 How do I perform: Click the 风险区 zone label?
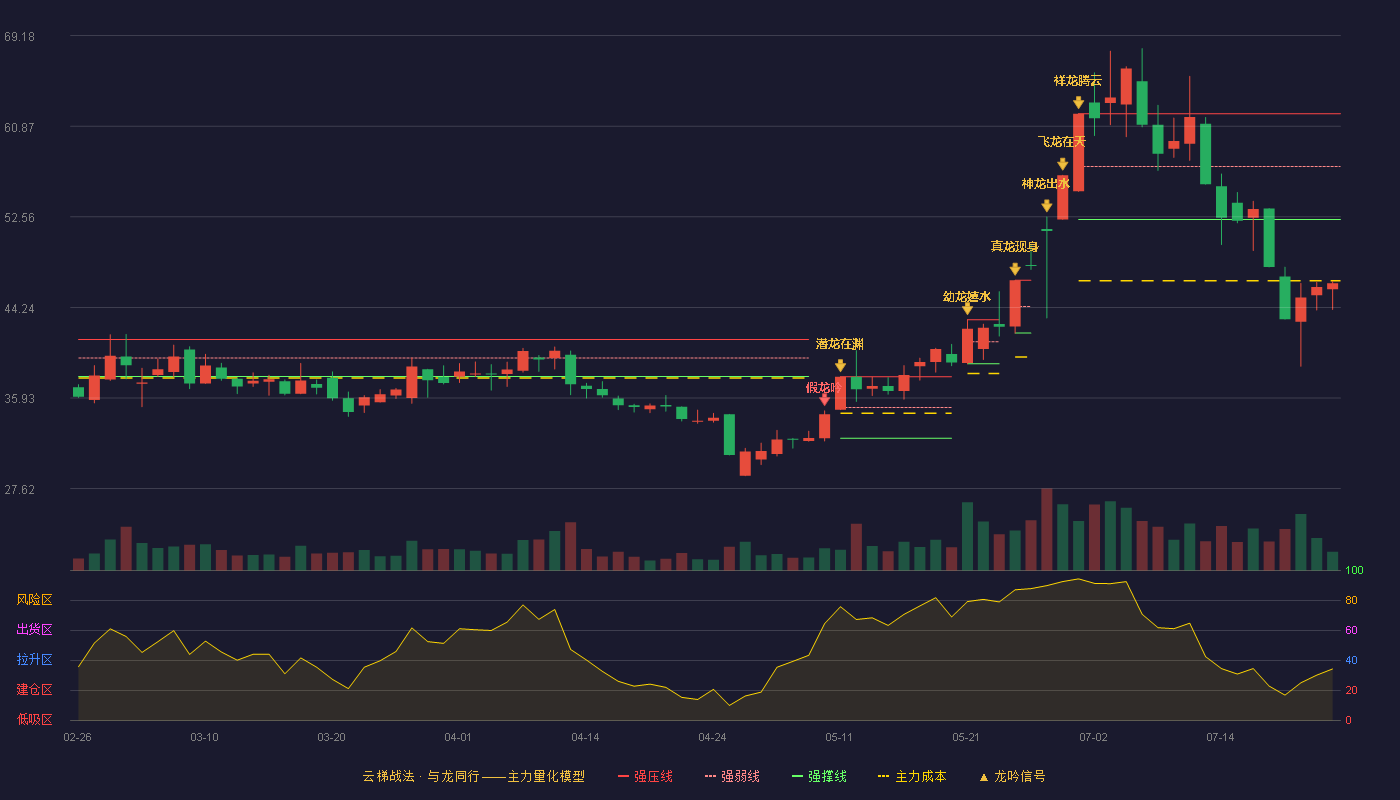click(34, 600)
